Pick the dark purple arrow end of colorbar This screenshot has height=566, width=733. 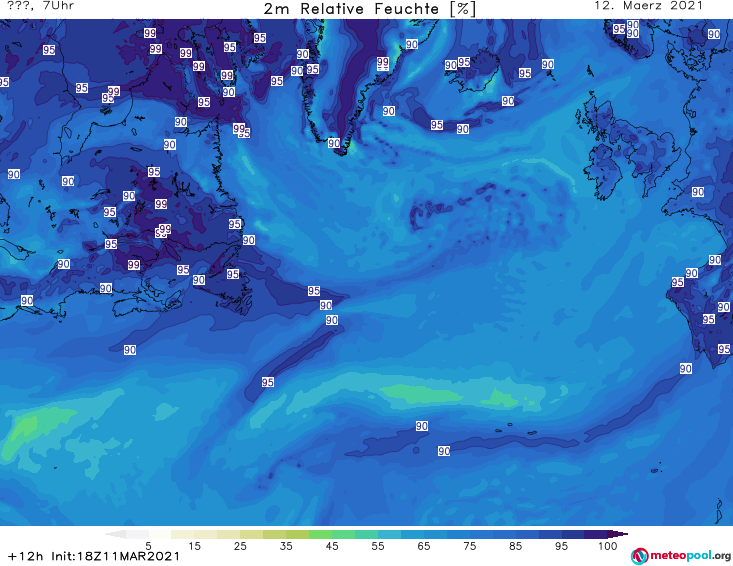click(x=618, y=534)
